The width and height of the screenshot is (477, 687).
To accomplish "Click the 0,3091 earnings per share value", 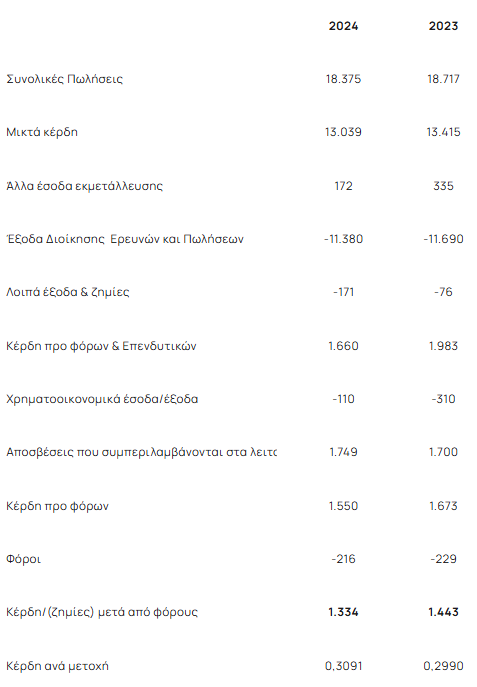I will coord(343,666).
